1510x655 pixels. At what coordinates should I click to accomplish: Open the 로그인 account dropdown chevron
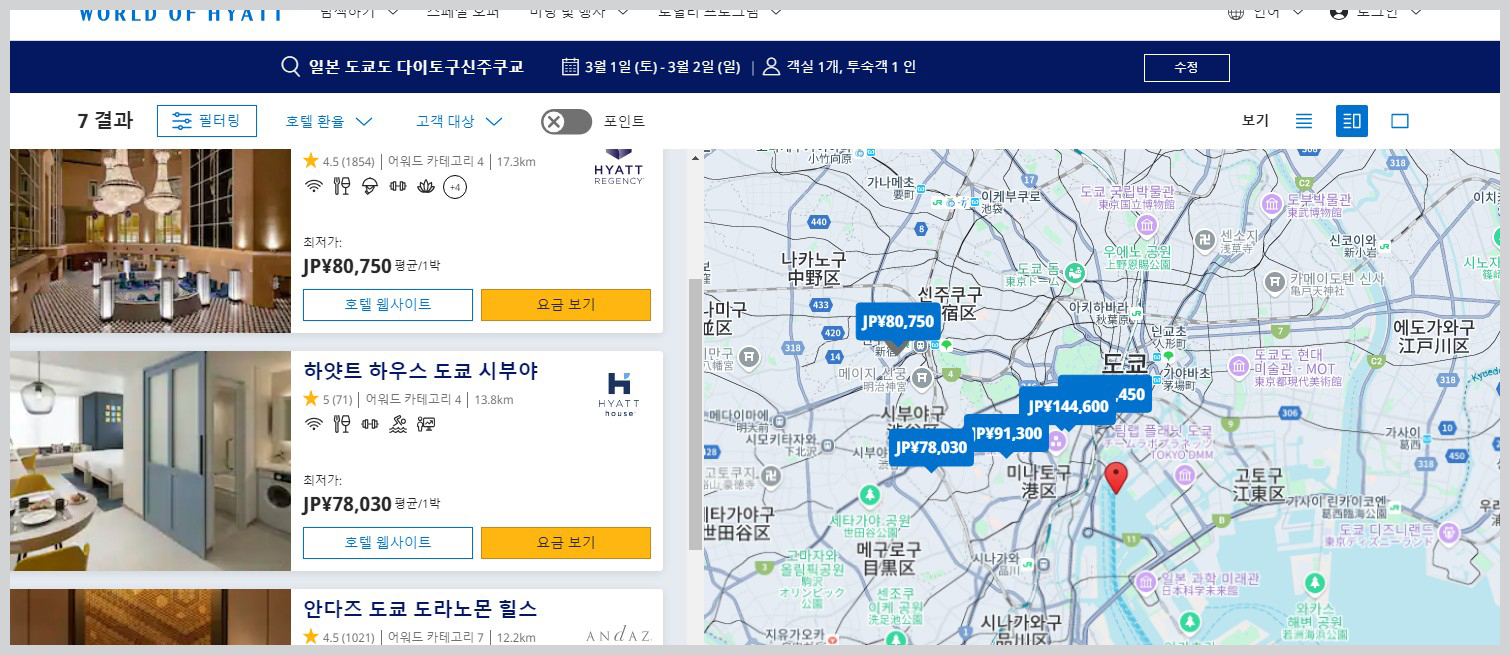tap(1418, 13)
